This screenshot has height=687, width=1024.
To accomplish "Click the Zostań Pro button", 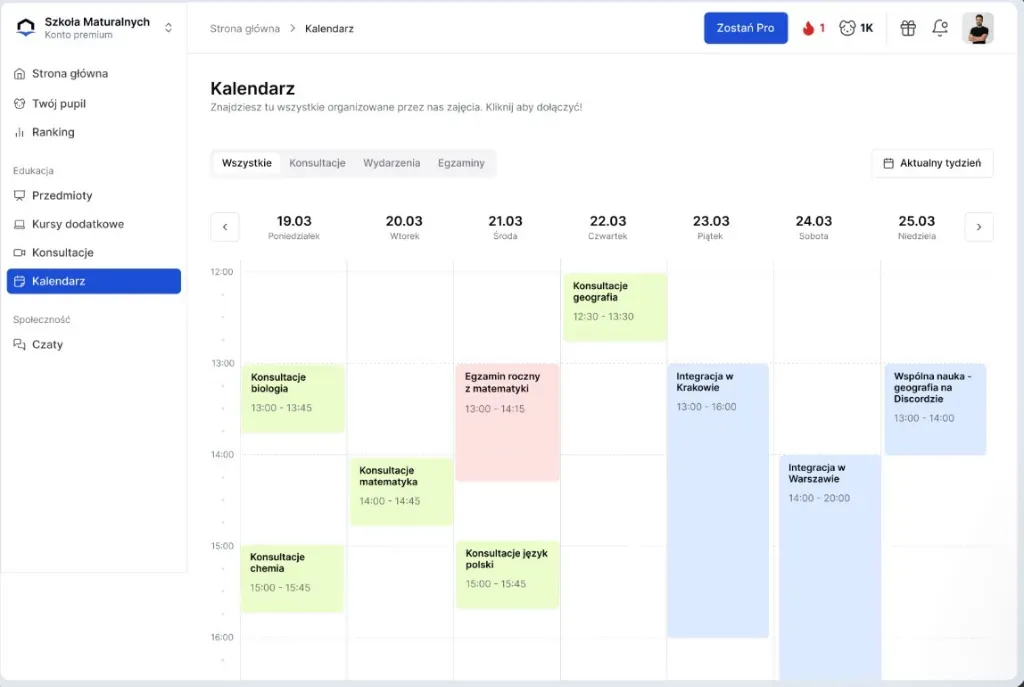I will coord(745,28).
